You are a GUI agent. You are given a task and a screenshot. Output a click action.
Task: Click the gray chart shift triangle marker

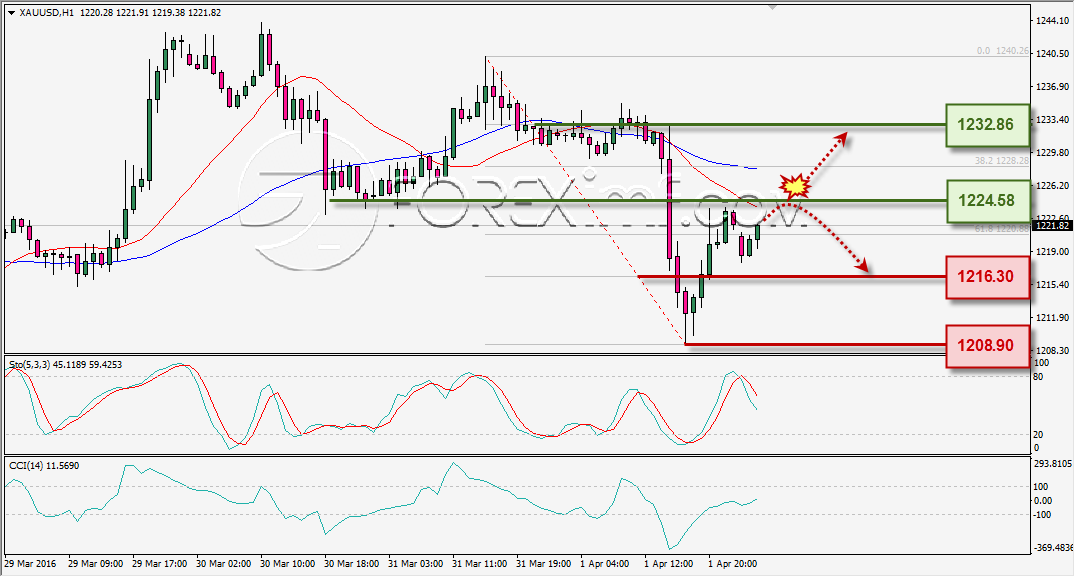click(x=773, y=8)
